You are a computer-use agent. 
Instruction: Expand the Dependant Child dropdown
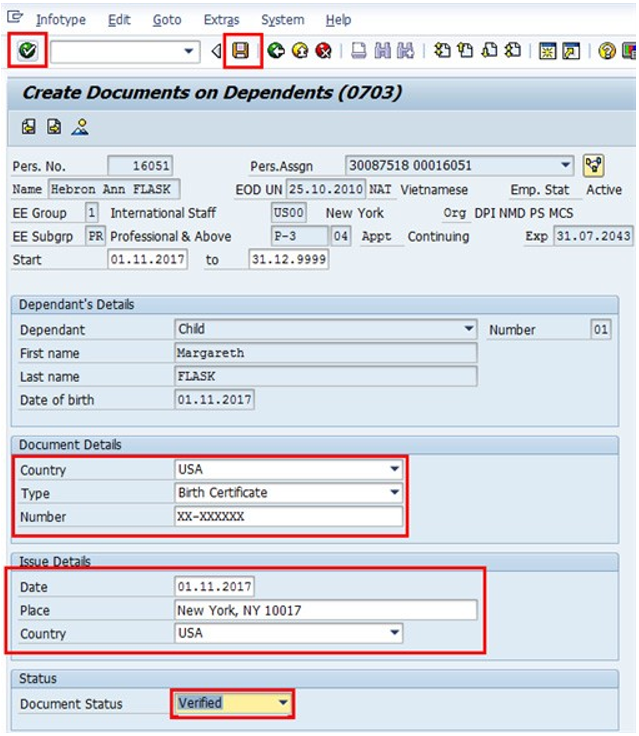tap(469, 329)
